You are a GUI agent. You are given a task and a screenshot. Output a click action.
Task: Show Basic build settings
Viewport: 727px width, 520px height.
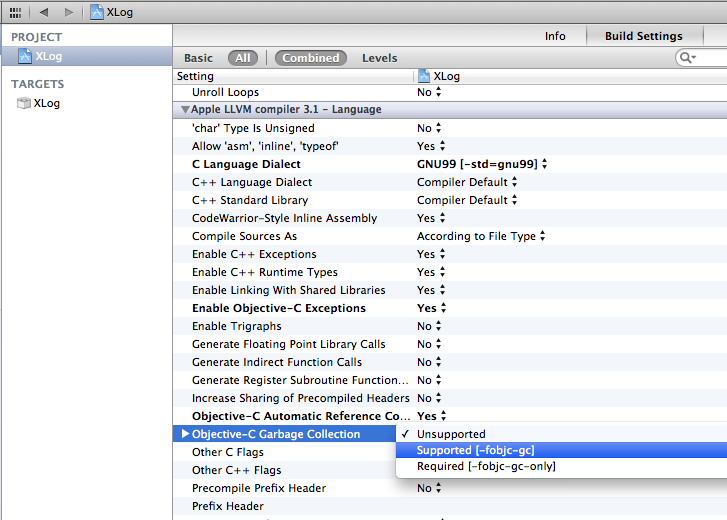198,58
